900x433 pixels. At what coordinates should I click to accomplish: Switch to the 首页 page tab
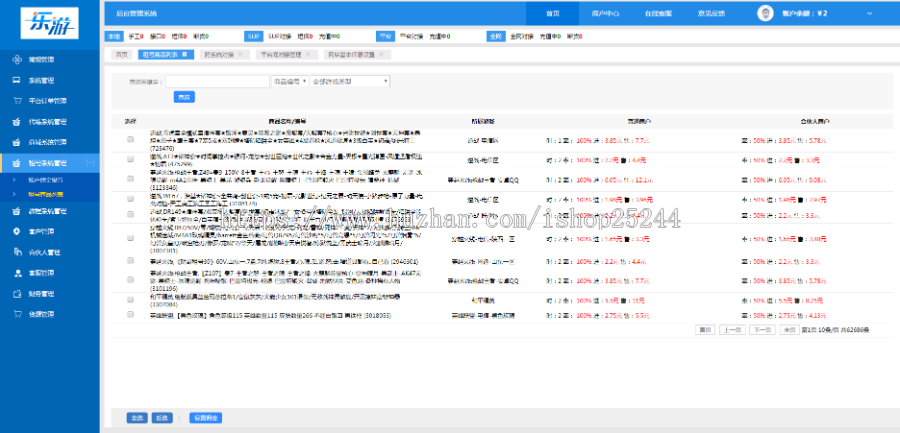(121, 55)
